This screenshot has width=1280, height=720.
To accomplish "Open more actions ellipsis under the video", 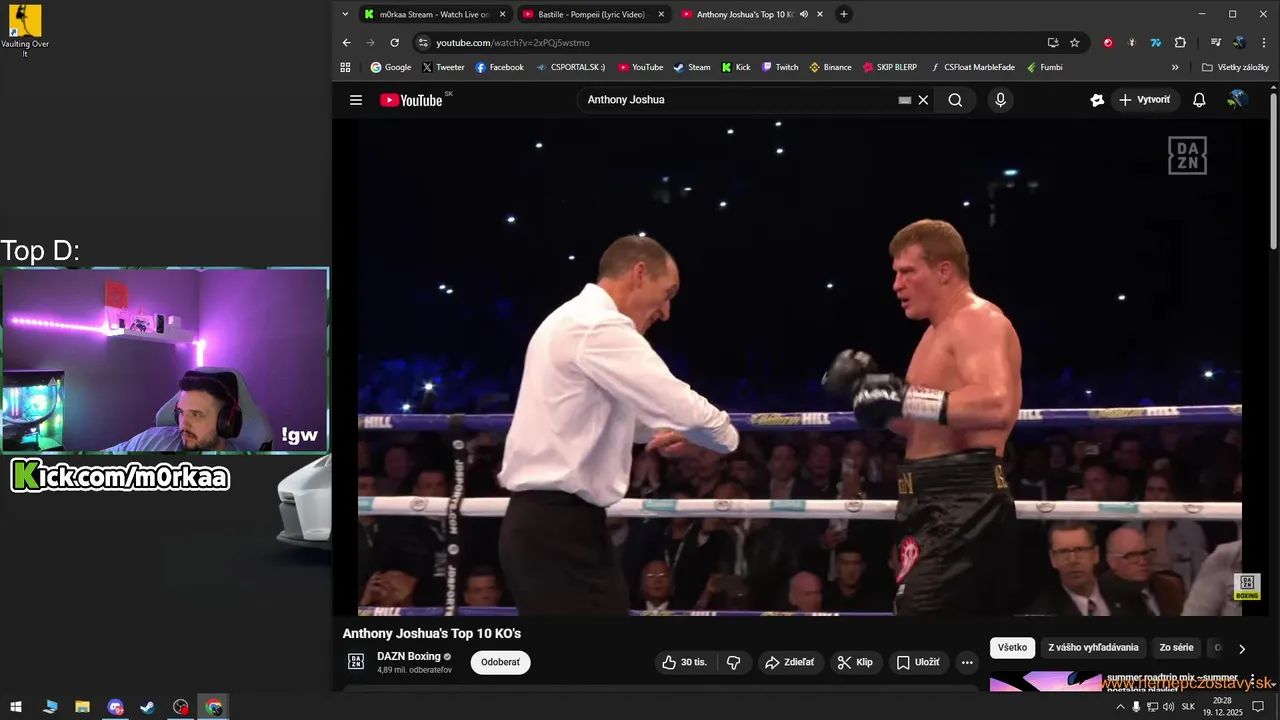I will point(966,662).
